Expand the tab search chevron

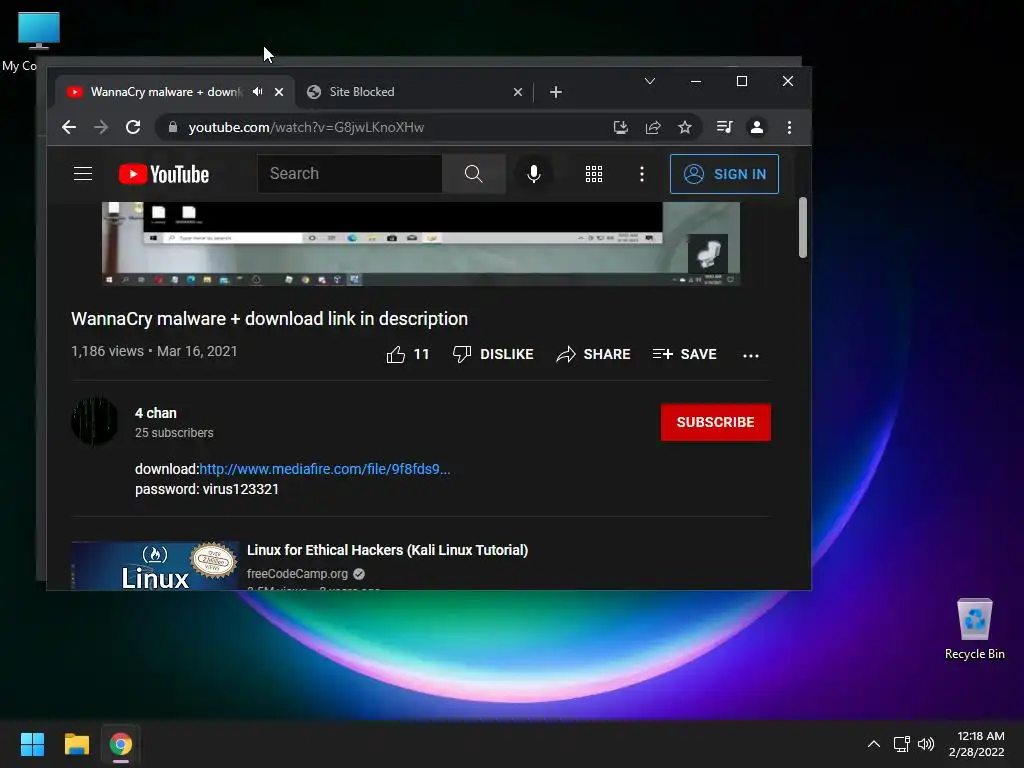point(650,81)
